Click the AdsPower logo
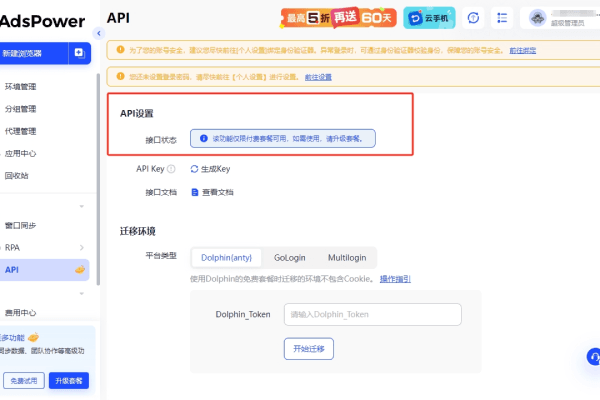The height and width of the screenshot is (400, 600). tap(42, 21)
